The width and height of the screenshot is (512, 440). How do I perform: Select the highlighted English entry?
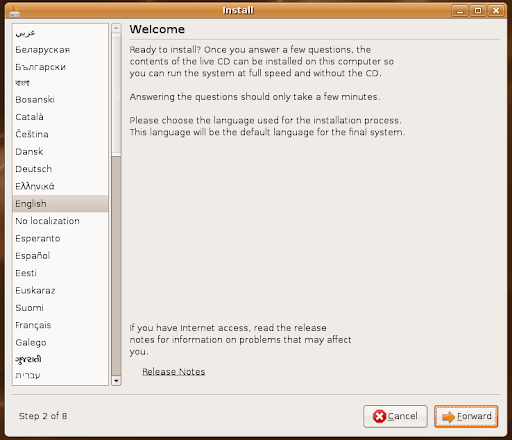60,204
